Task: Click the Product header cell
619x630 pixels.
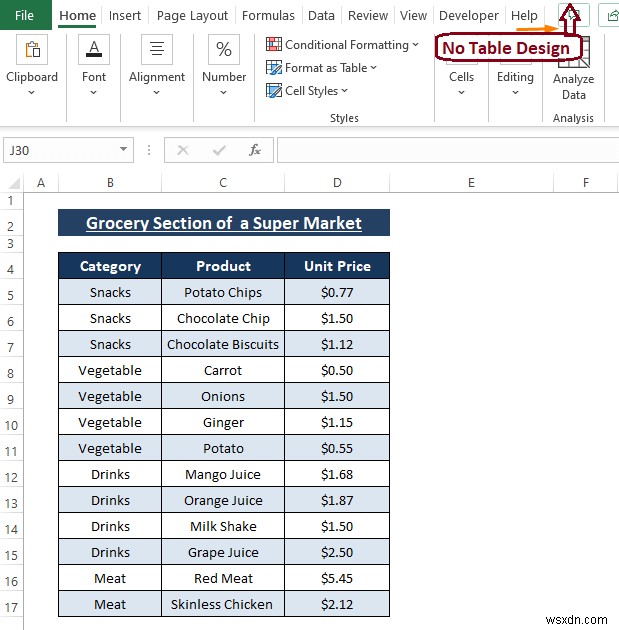Action: click(x=223, y=266)
